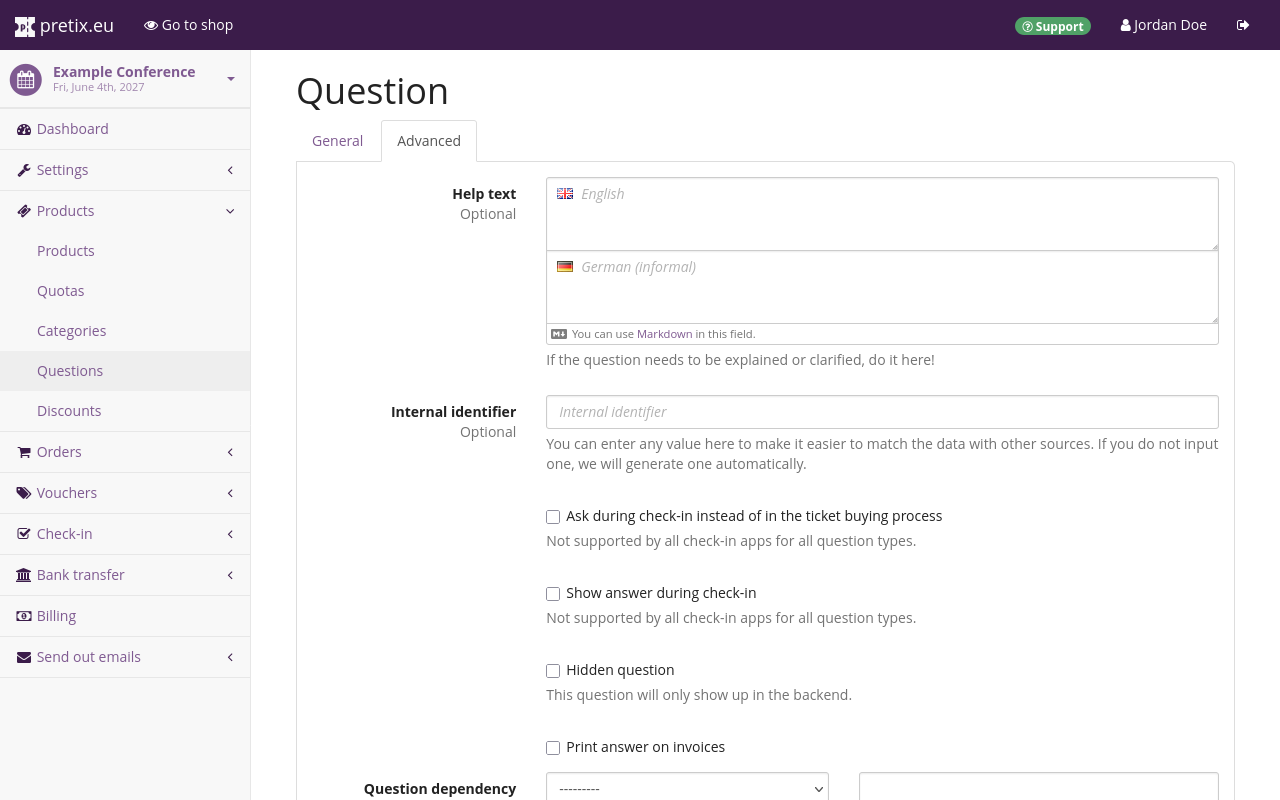
Task: Enable "Ask during check-in" option
Action: pos(553,517)
